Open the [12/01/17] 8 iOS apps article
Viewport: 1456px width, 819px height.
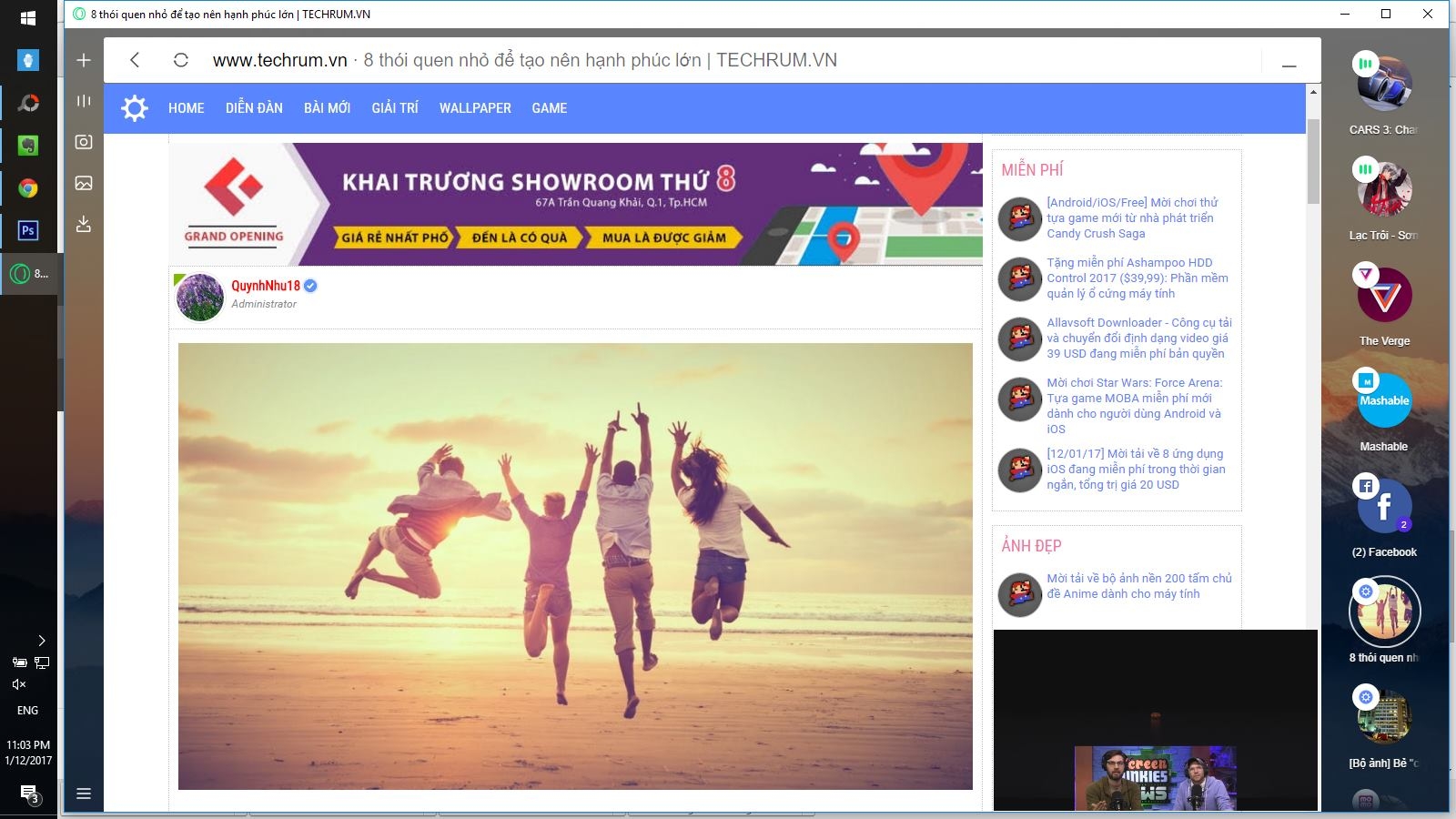coord(1136,470)
